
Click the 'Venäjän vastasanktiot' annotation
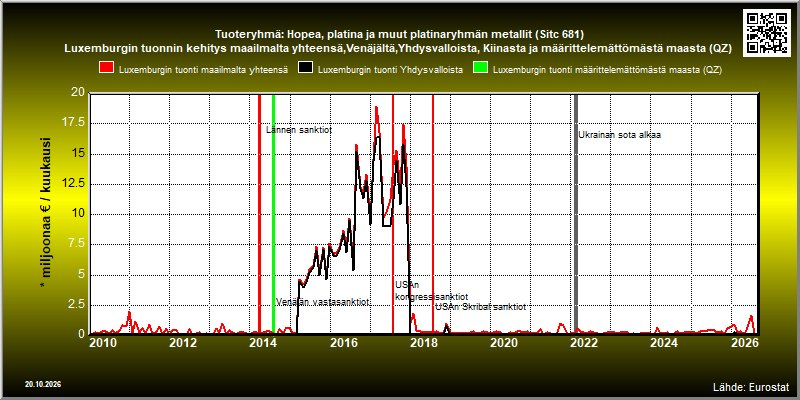click(x=322, y=302)
